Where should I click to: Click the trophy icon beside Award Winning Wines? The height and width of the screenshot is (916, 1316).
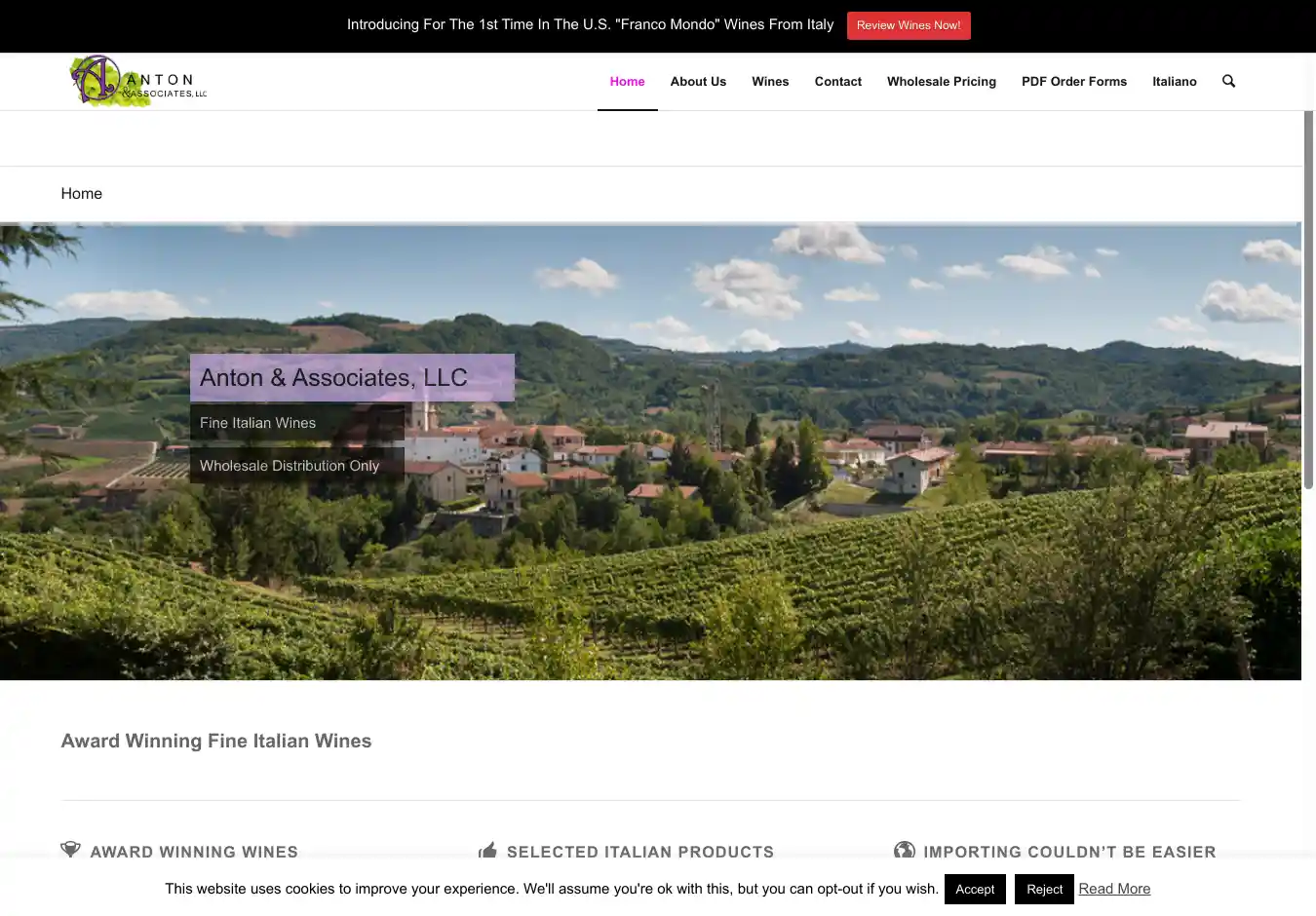(x=70, y=851)
